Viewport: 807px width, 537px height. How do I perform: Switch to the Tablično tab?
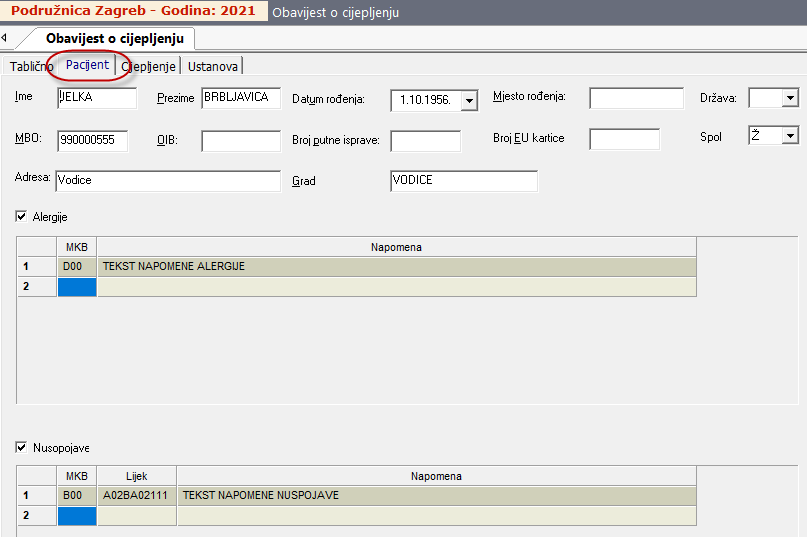(31, 66)
